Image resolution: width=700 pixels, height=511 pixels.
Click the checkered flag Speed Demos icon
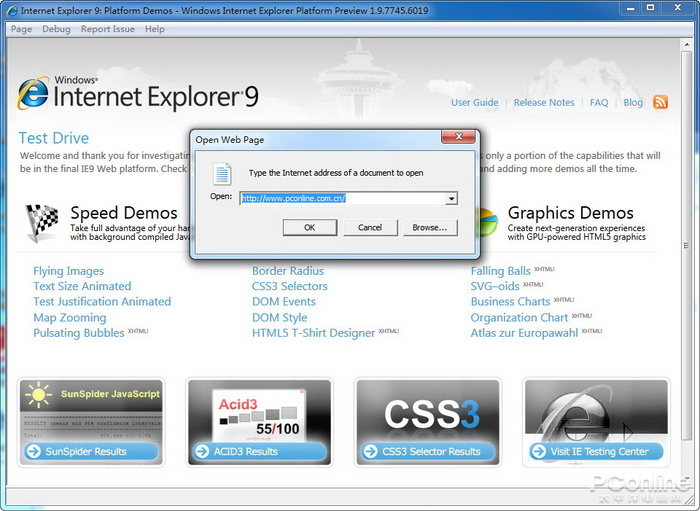[x=42, y=223]
